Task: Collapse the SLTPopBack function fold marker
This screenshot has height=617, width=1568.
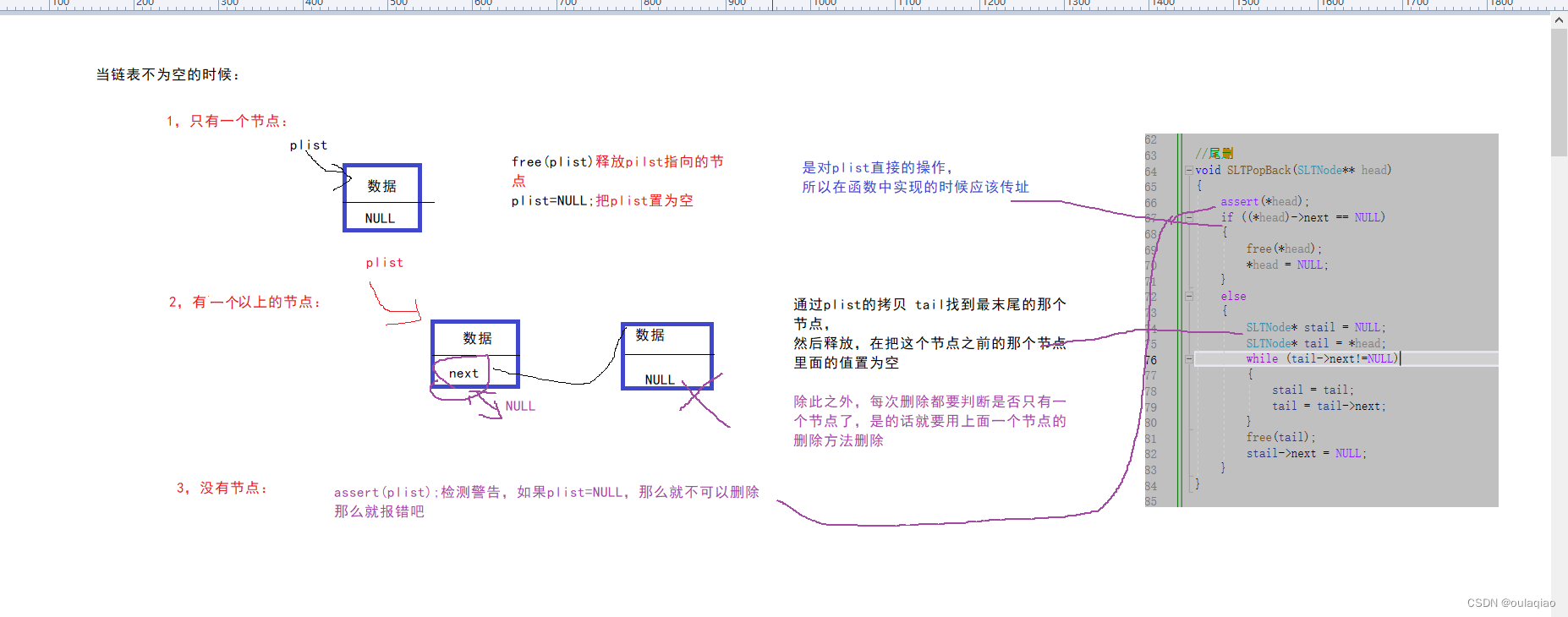Action: (x=1189, y=170)
